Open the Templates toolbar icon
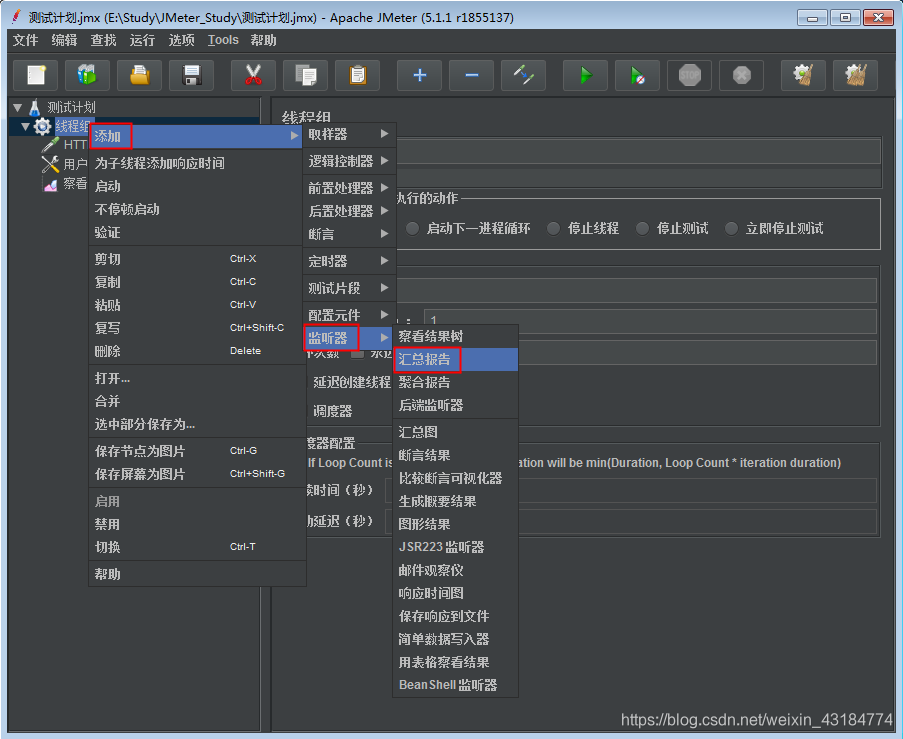The image size is (903, 739). pyautogui.click(x=87, y=75)
